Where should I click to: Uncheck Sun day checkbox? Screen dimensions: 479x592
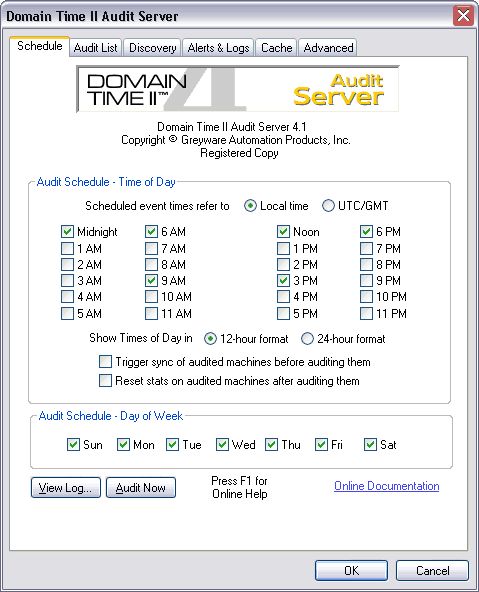pos(73,444)
